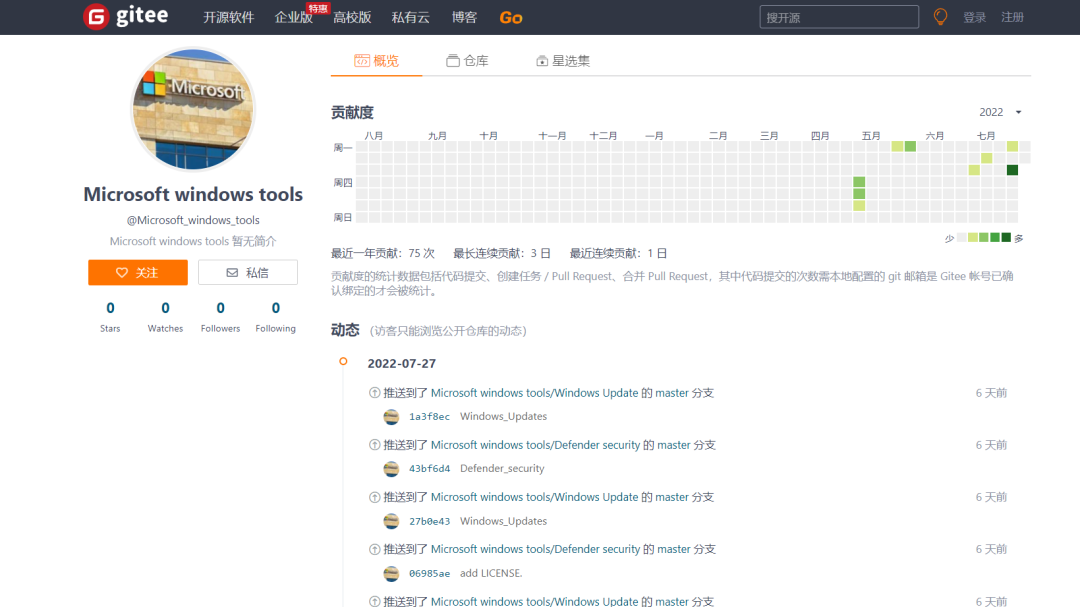Click the 最近连续贡献: 1 日 statistic

[619, 254]
